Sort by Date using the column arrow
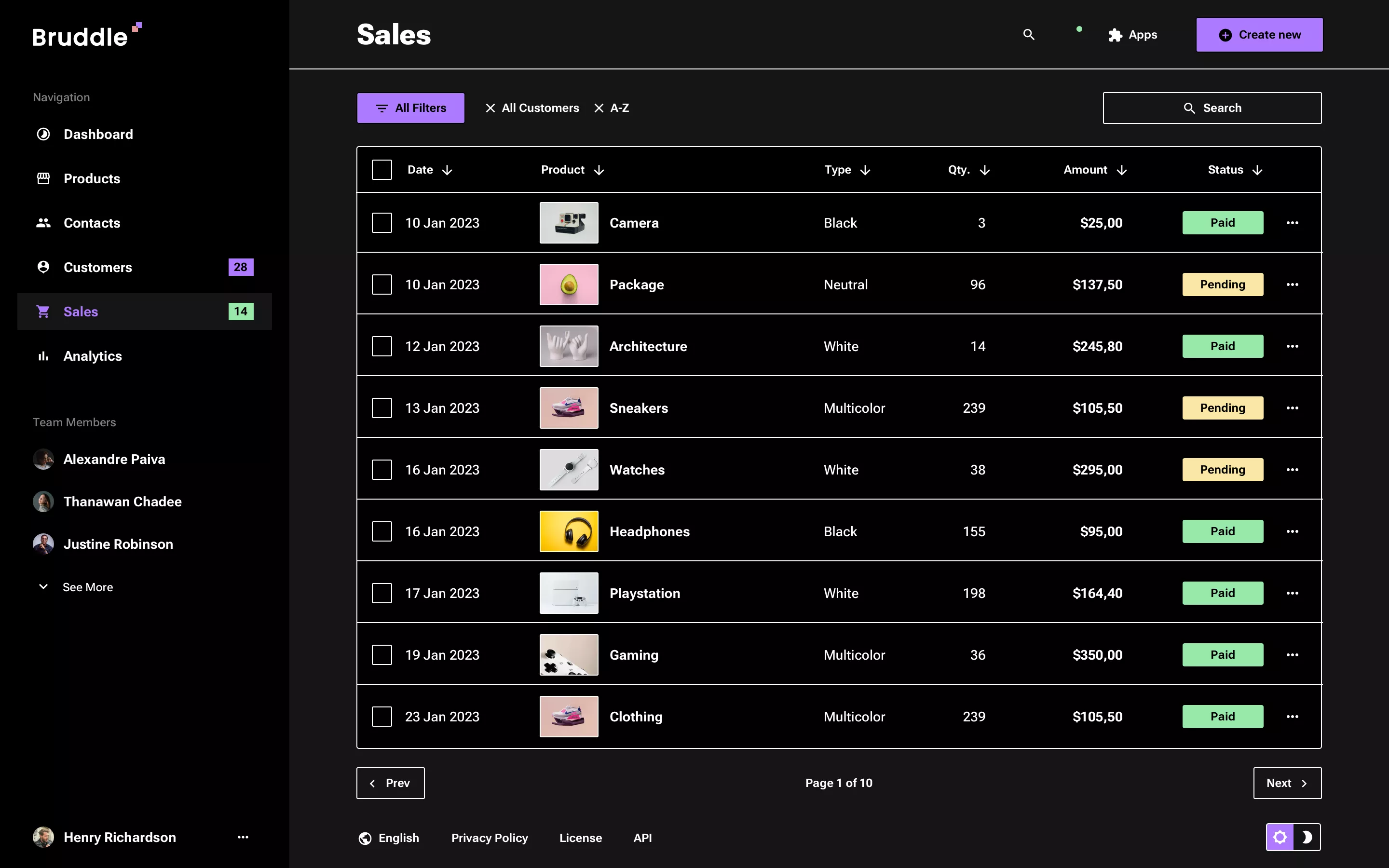The image size is (1389, 868). tap(448, 169)
